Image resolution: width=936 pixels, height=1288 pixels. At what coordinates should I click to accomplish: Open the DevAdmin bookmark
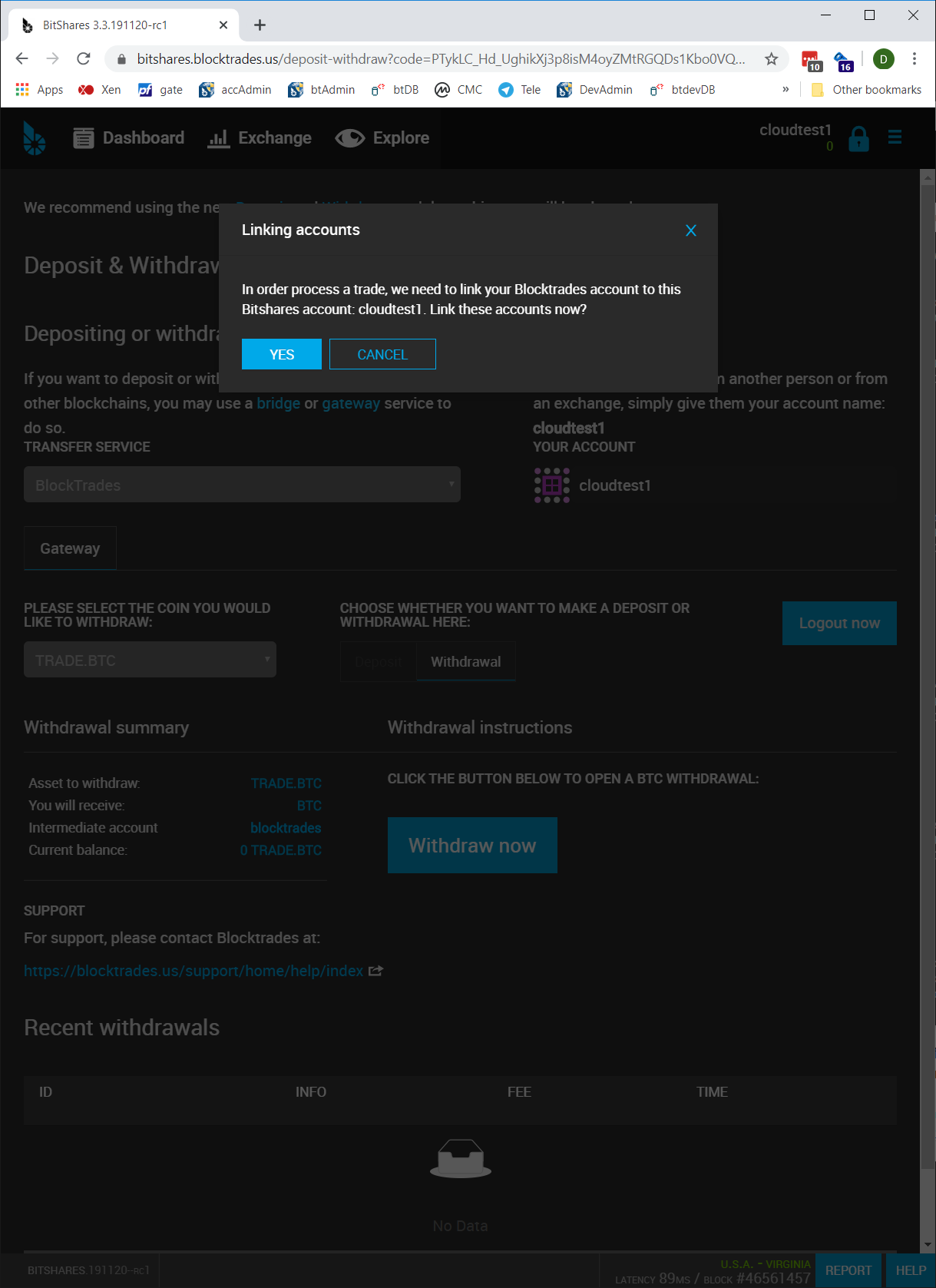pos(595,90)
